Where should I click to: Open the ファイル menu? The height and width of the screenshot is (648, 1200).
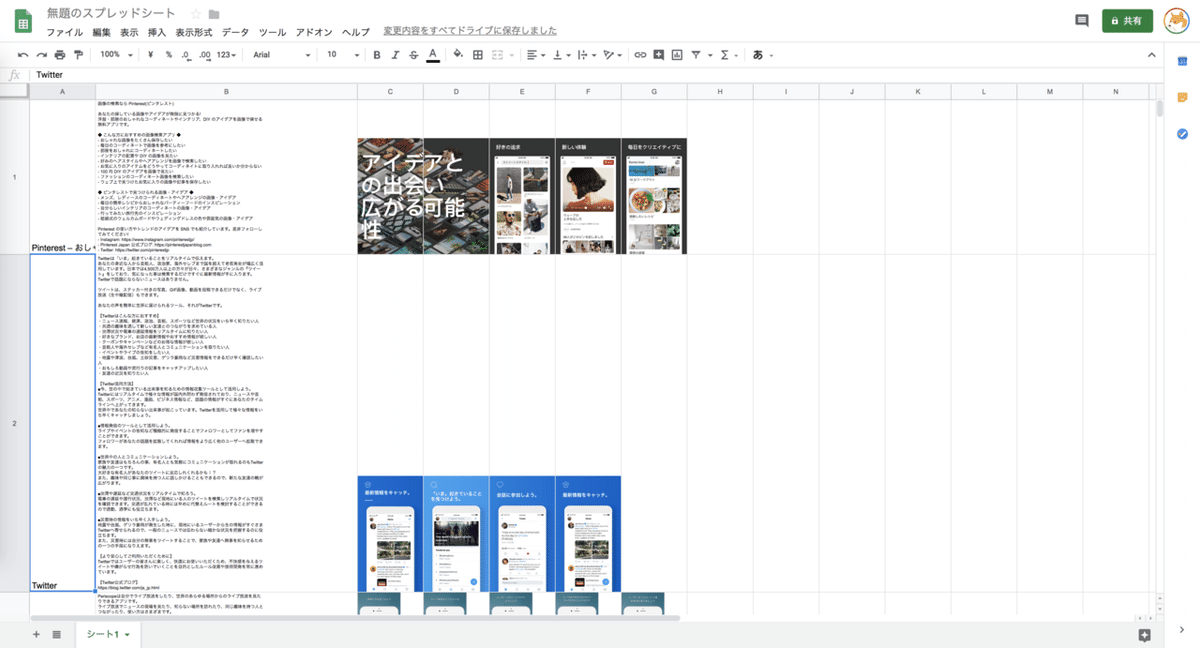[64, 32]
